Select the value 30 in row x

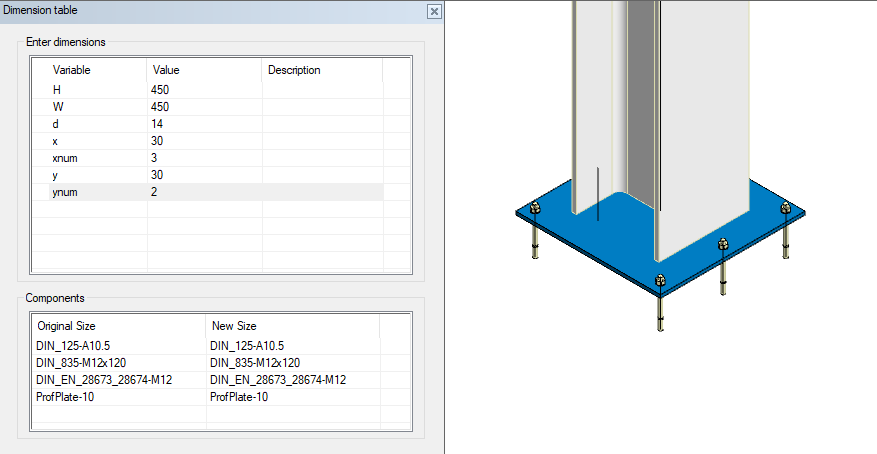pyautogui.click(x=157, y=141)
